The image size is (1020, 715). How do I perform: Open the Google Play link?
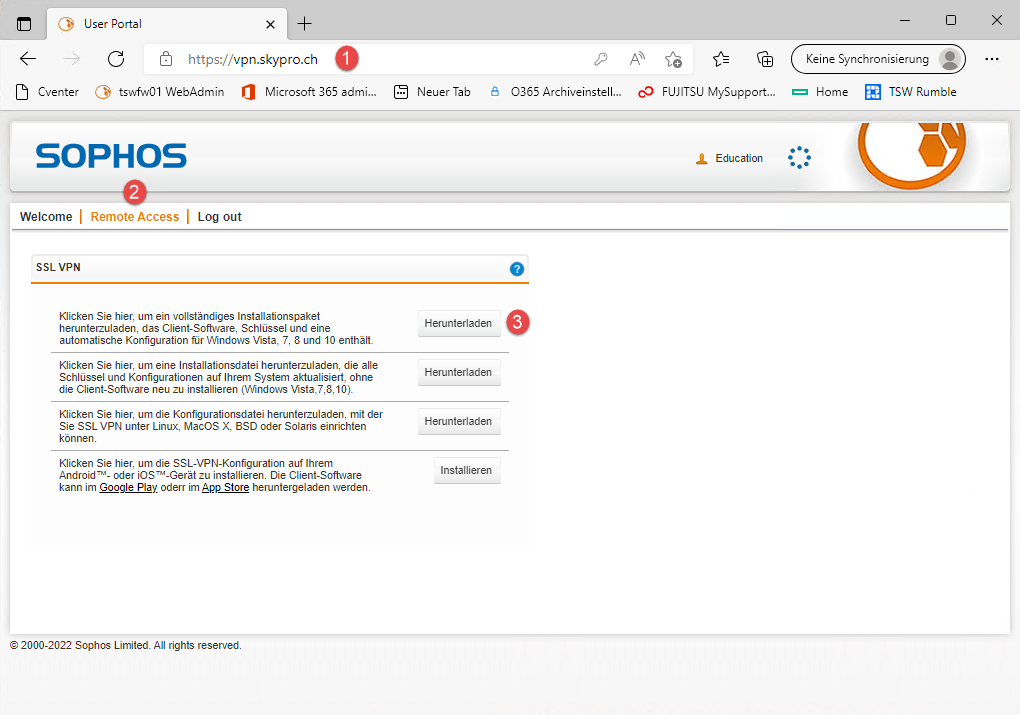[x=128, y=487]
